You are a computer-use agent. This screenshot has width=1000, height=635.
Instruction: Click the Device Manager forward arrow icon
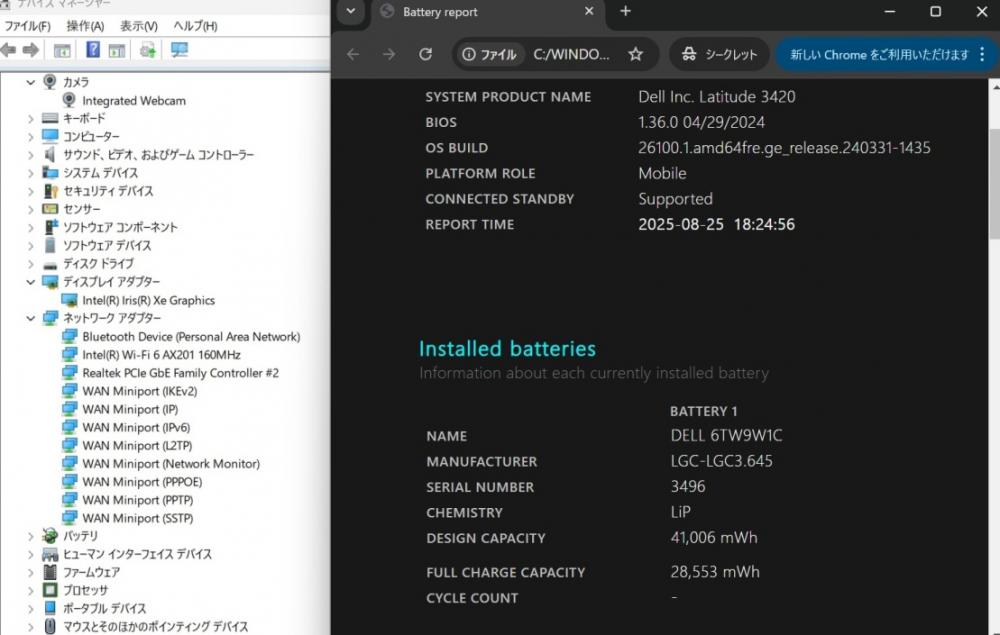click(x=30, y=50)
